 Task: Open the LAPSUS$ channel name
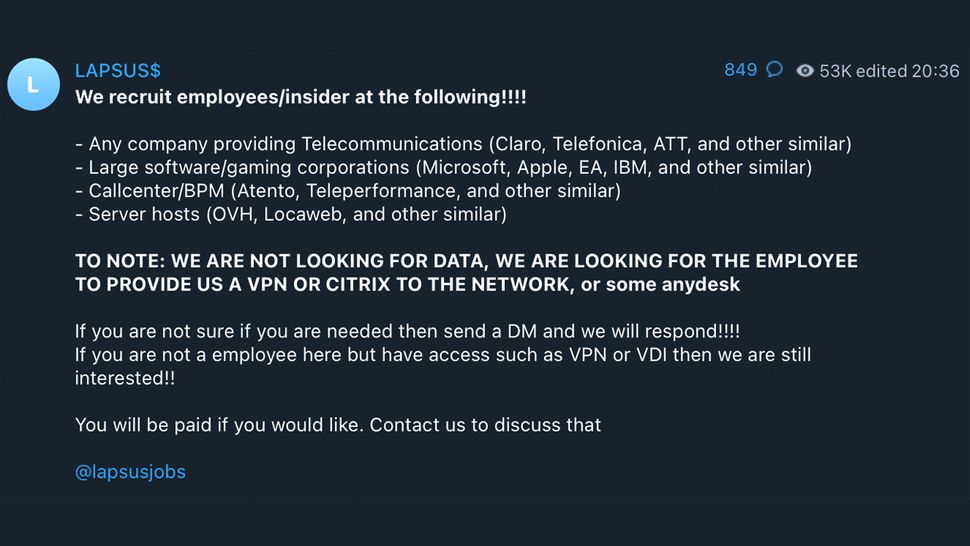click(x=117, y=71)
